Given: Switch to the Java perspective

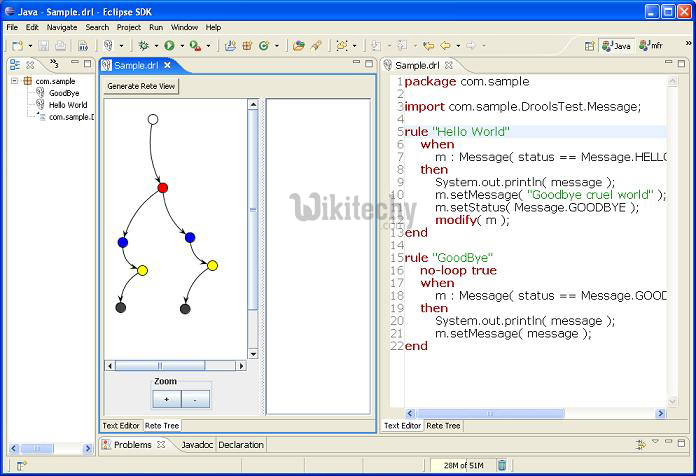Looking at the screenshot, I should [617, 46].
